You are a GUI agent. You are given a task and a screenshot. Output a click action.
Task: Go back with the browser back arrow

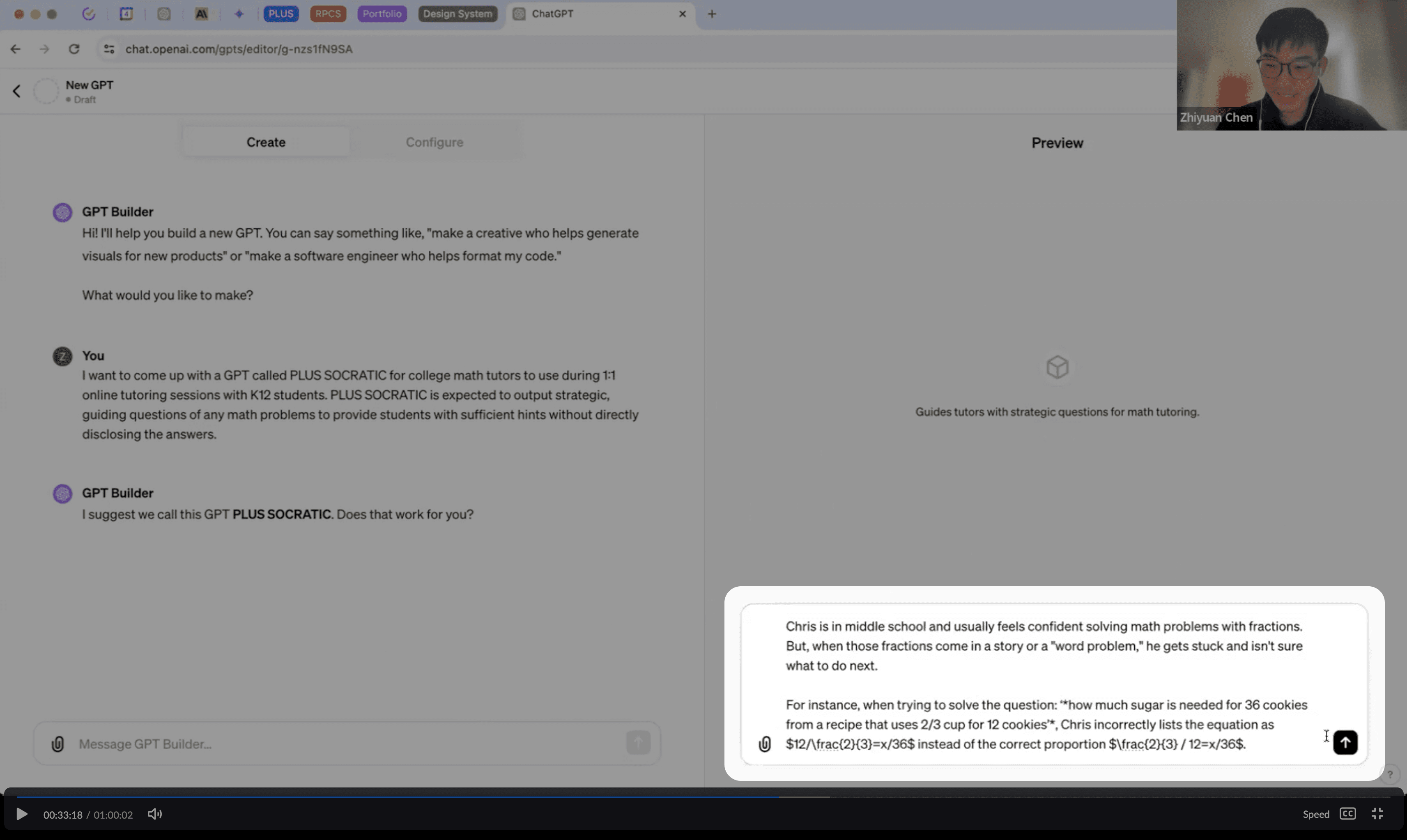(15, 49)
